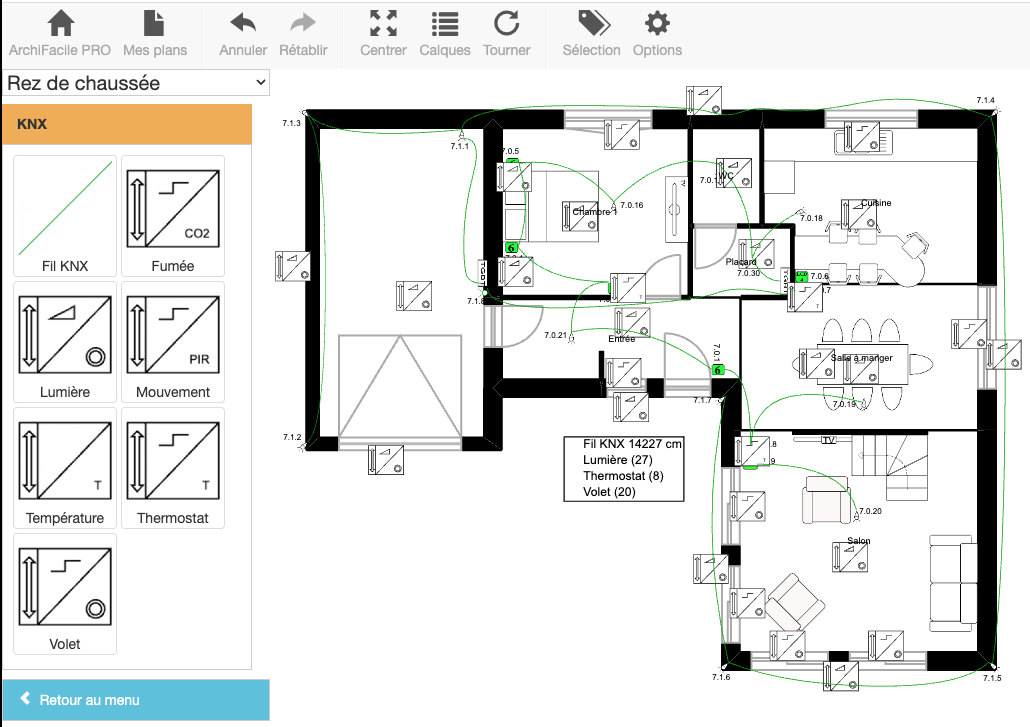This screenshot has width=1030, height=727.
Task: Select the Température sensor component
Action: [x=65, y=467]
